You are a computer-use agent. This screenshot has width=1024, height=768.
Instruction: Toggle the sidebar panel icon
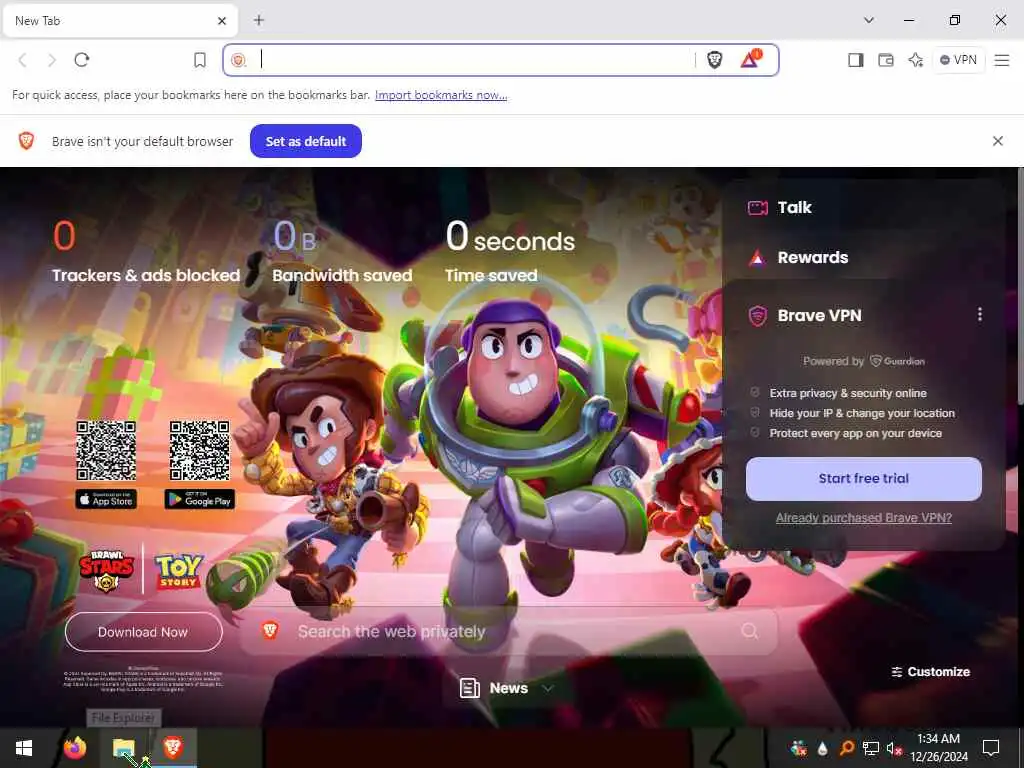click(856, 60)
